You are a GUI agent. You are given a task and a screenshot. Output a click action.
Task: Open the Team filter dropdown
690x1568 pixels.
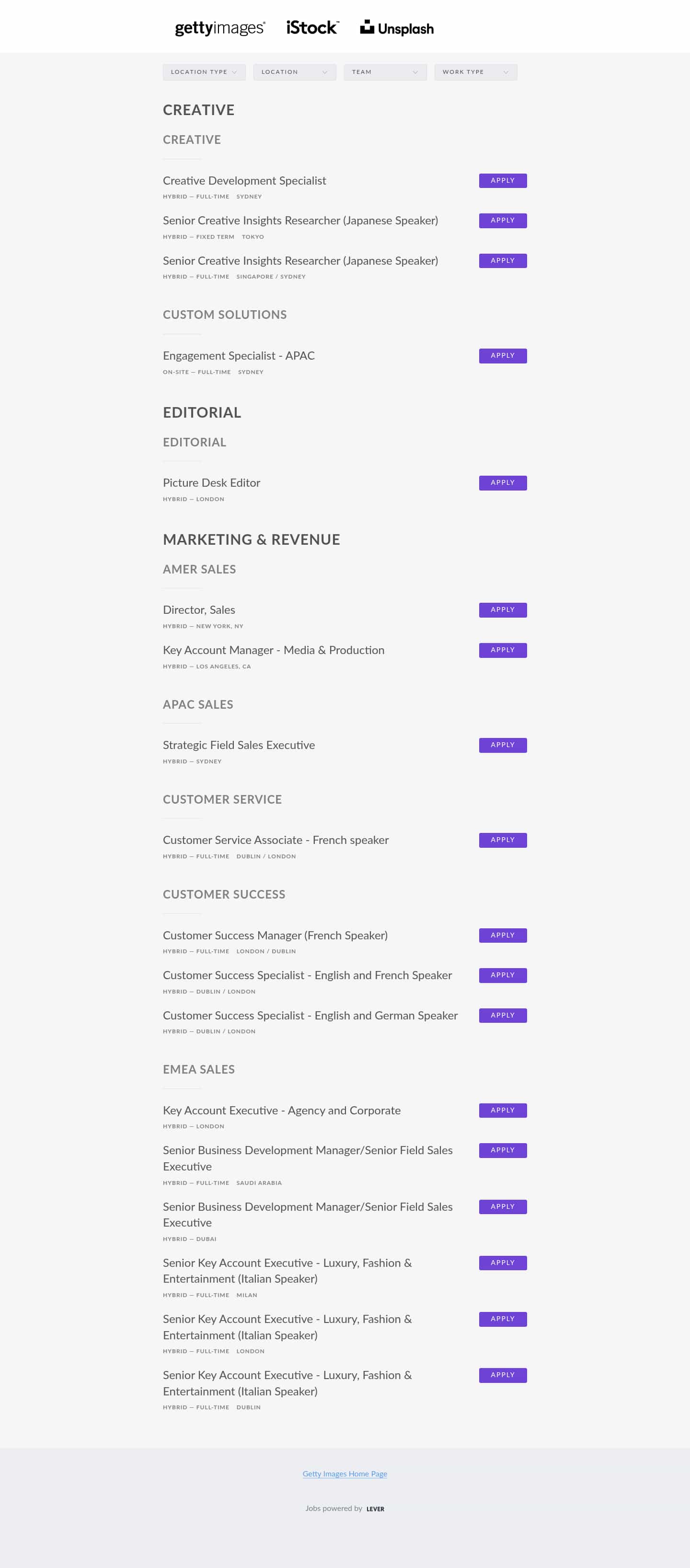[x=385, y=72]
